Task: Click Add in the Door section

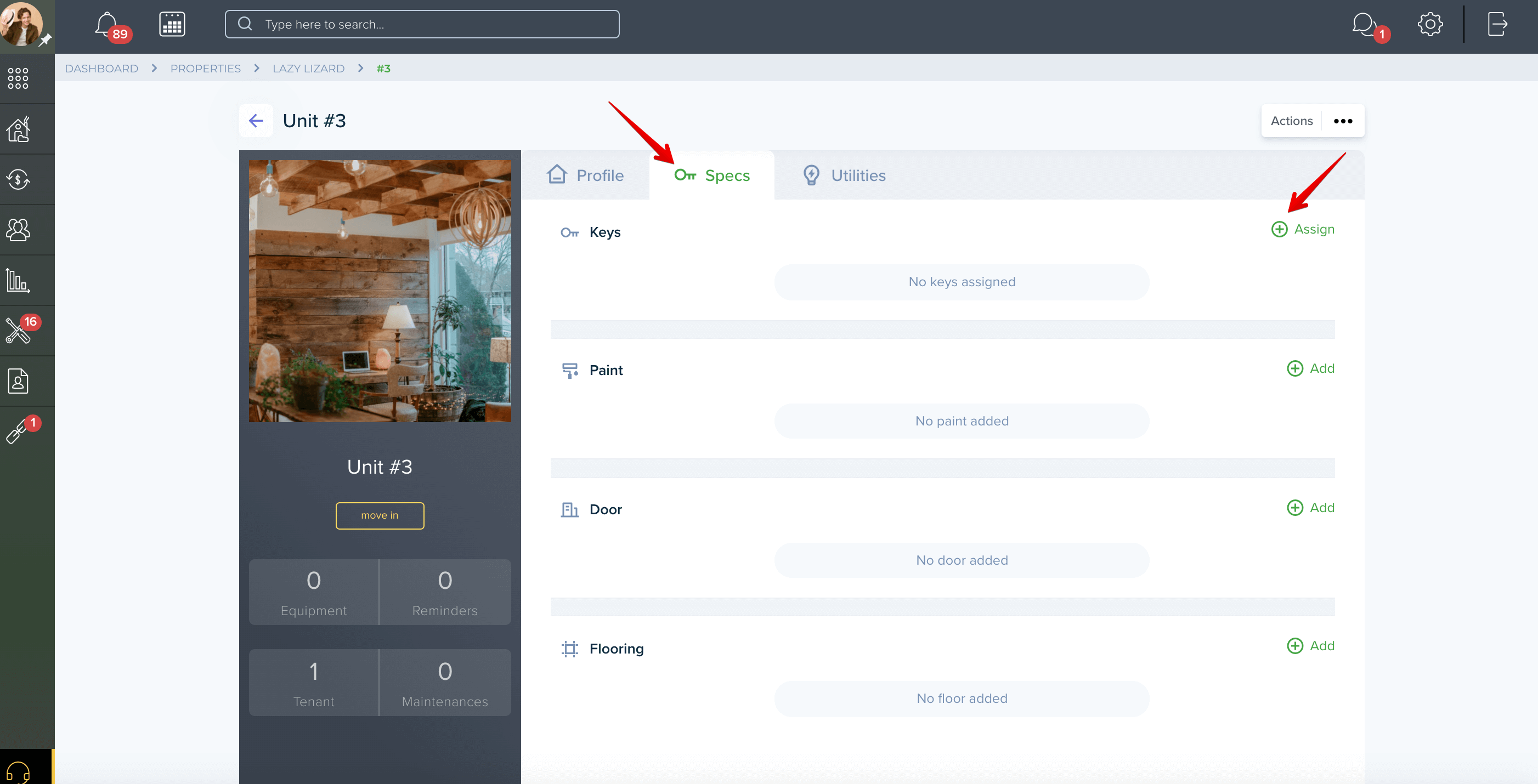Action: click(1310, 508)
